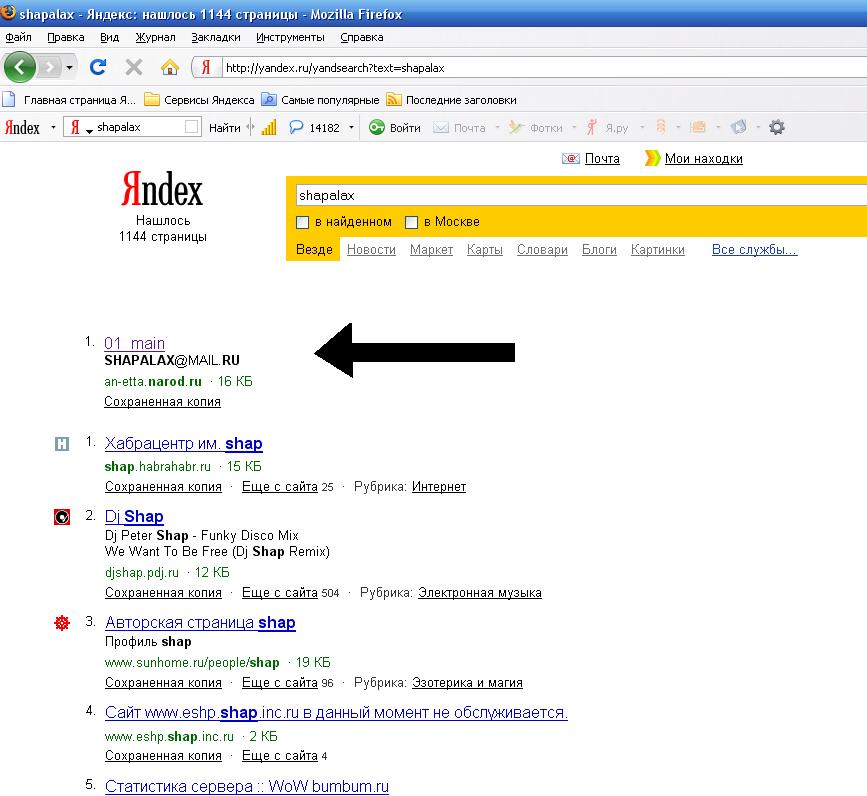Click the yellow signal-bars icon on Yandex toolbar

[x=269, y=128]
